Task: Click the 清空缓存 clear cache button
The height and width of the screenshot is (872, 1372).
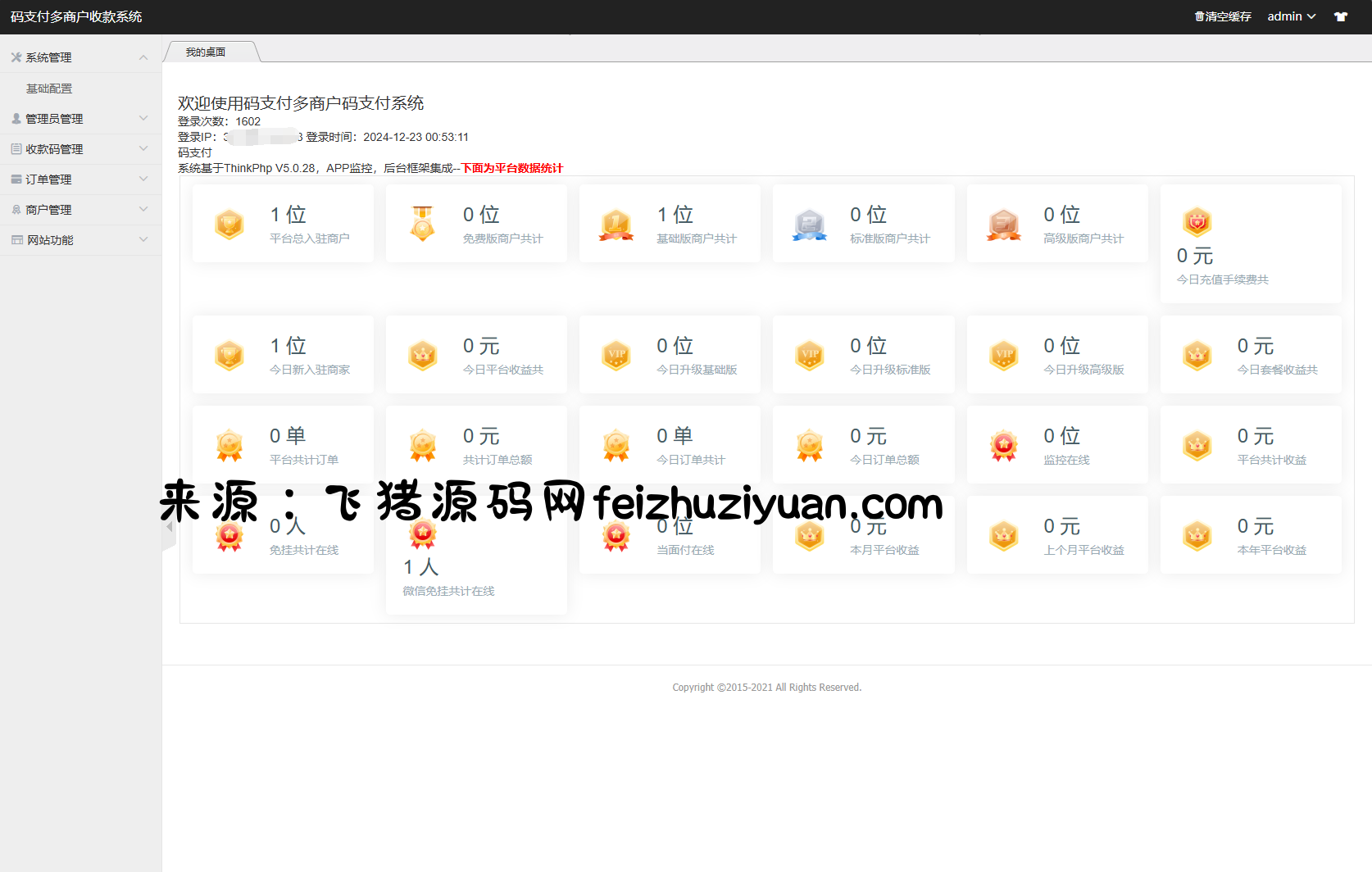Action: pos(1223,16)
